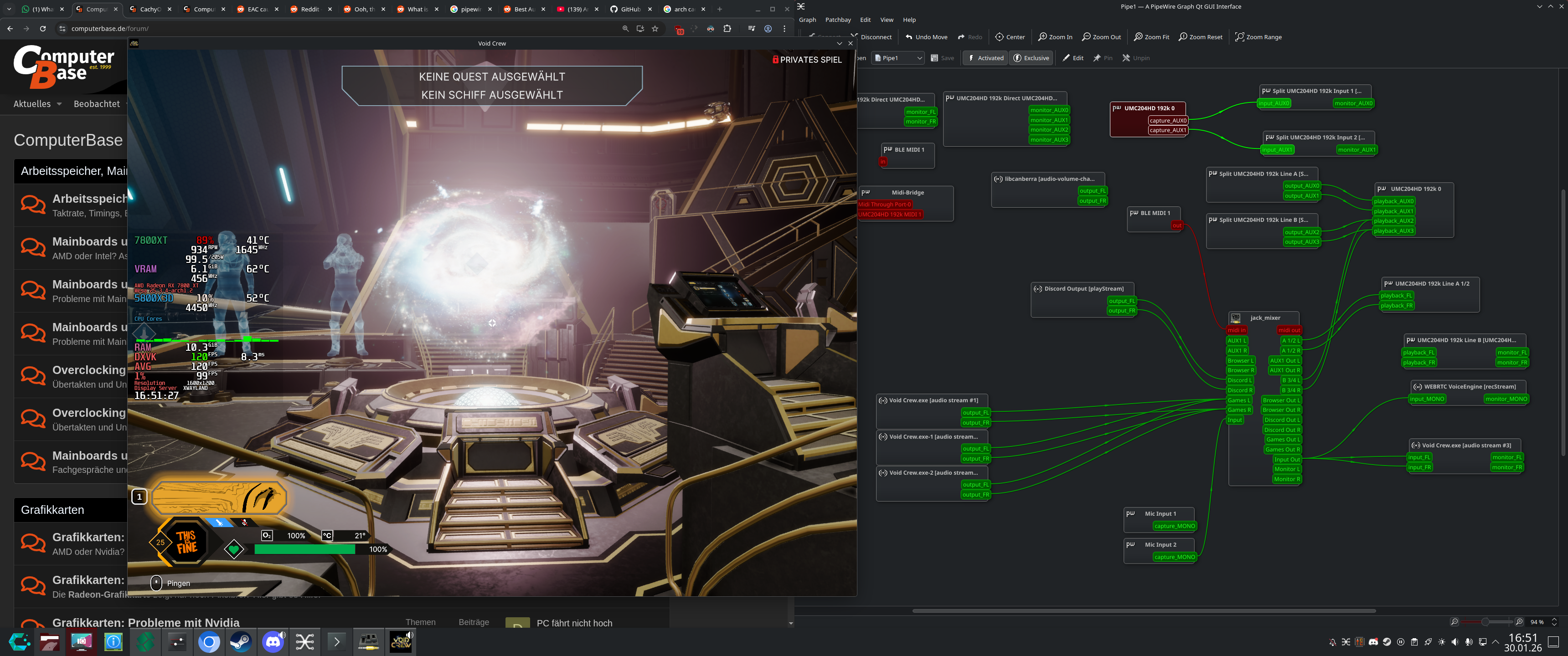Click the tray display brightness icon
The width and height of the screenshot is (1568, 656).
point(1441,642)
